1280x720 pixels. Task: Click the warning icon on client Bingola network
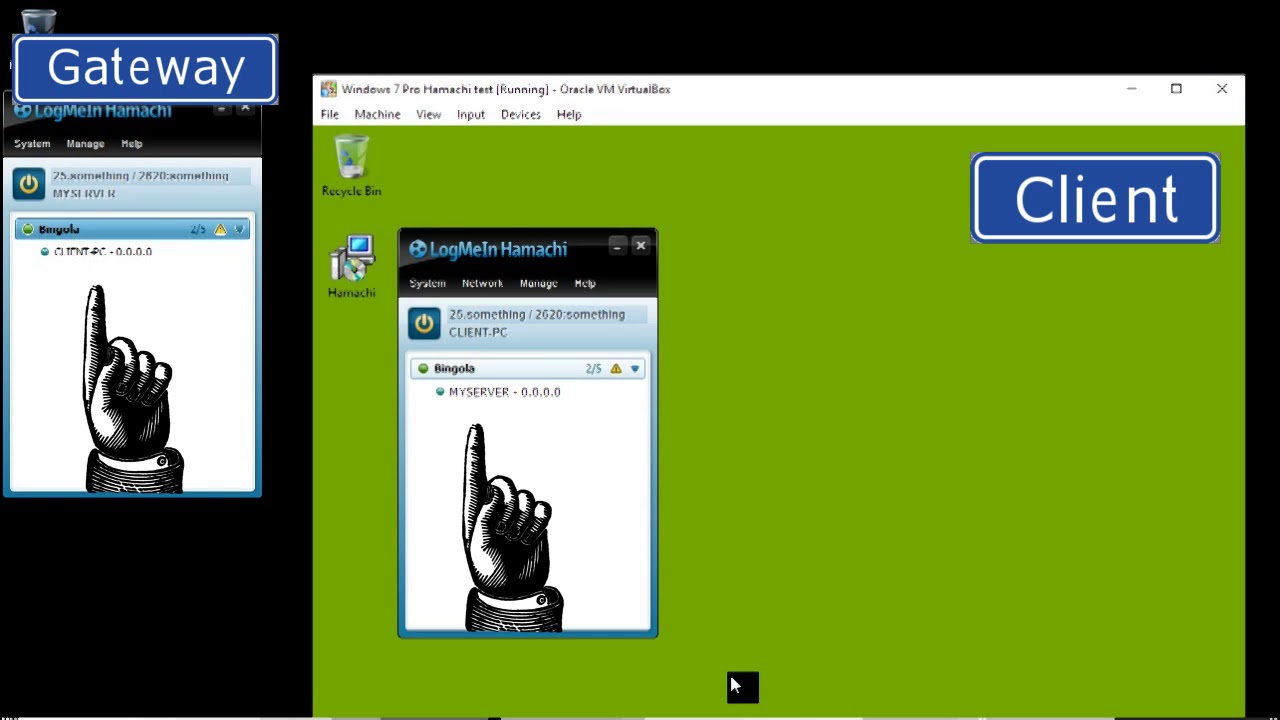pos(616,369)
